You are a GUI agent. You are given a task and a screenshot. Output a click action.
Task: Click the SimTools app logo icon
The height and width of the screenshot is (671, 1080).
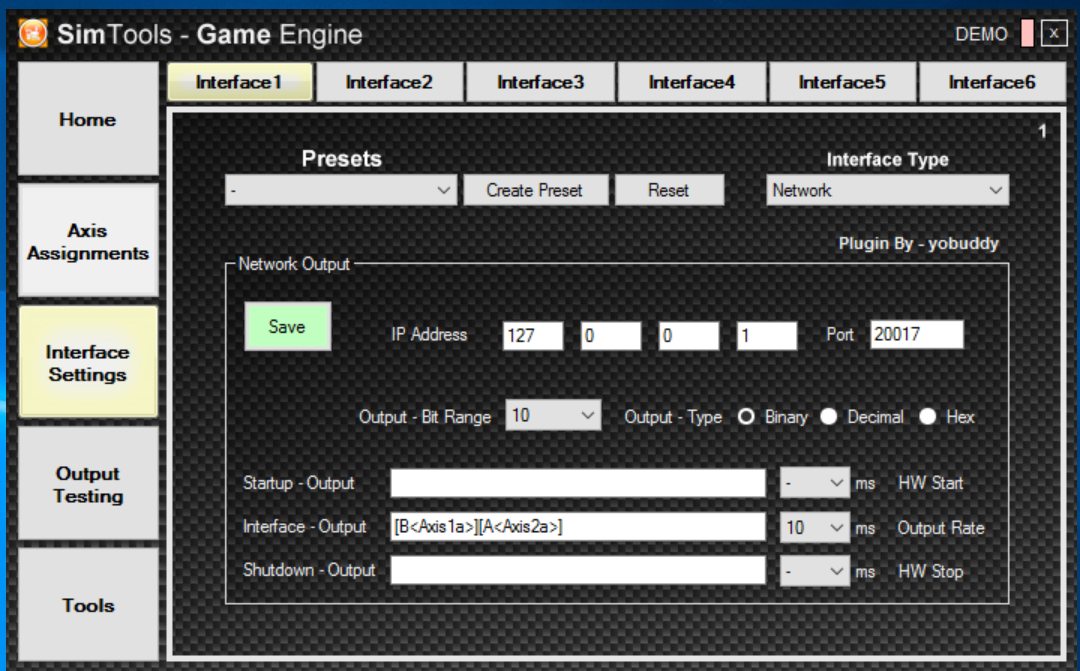(32, 33)
